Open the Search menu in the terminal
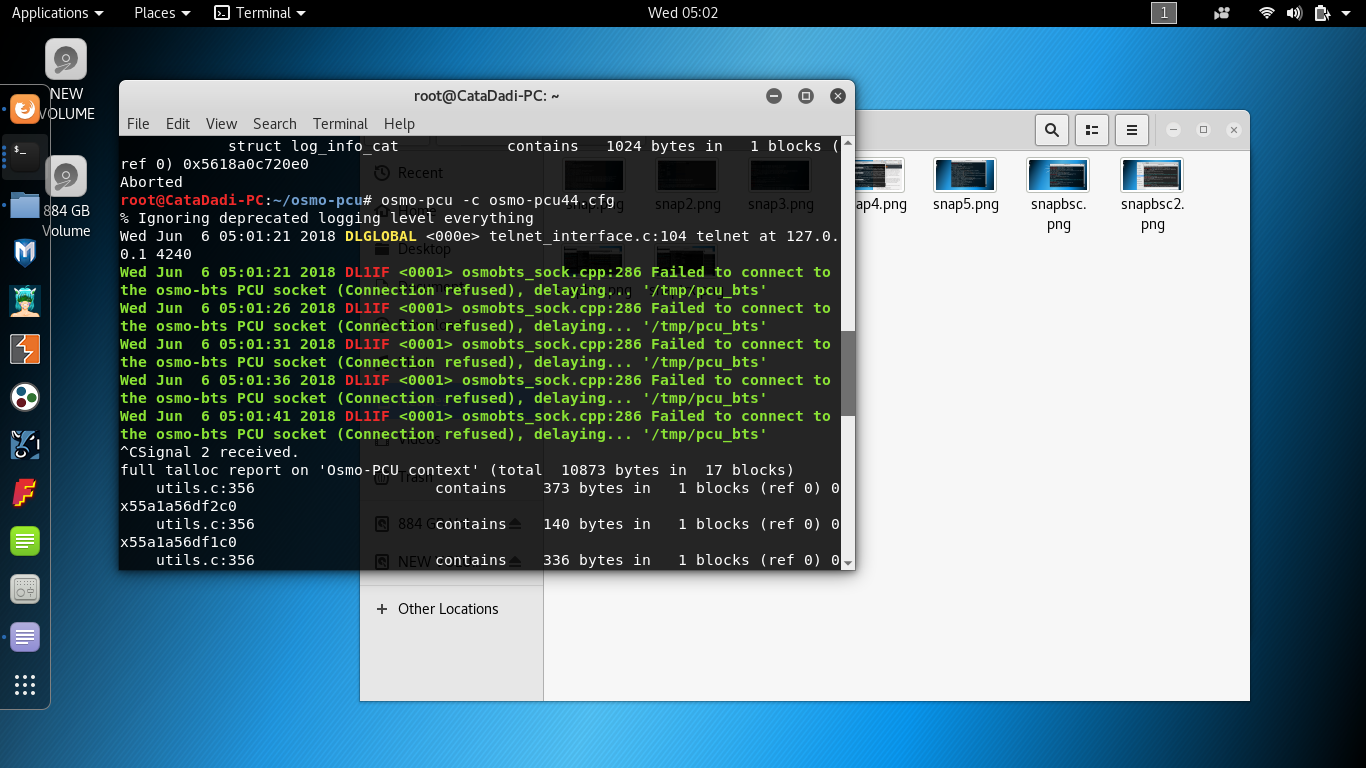Screen dimensions: 1366x768 pyautogui.click(x=275, y=124)
